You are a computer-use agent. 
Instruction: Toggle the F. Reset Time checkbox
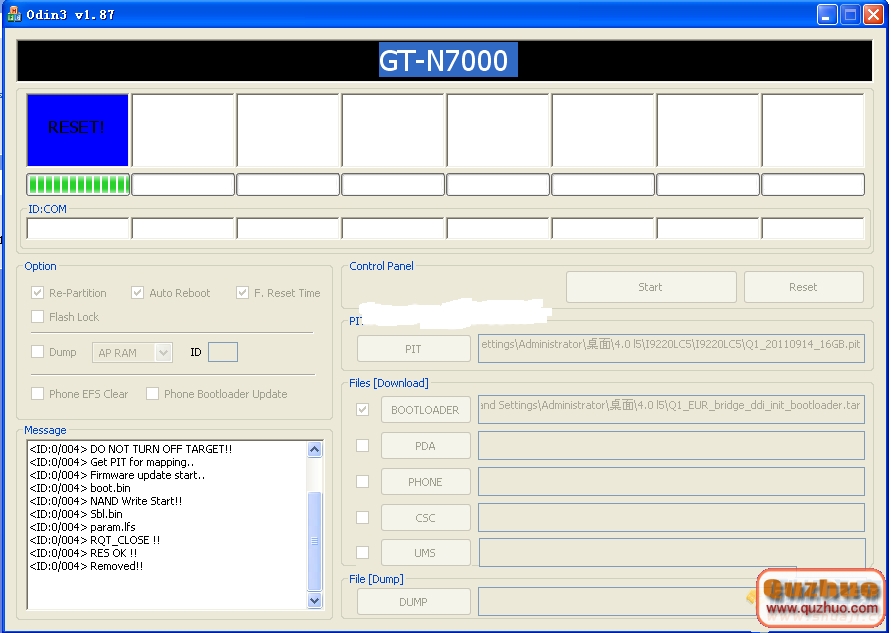tap(242, 293)
